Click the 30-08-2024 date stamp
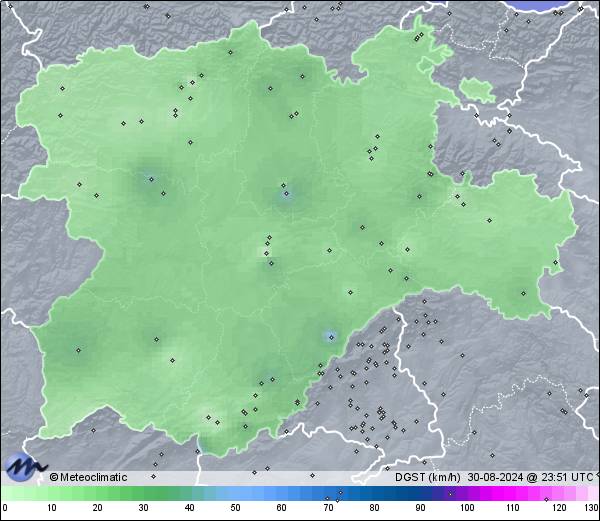The width and height of the screenshot is (600, 521). point(496,477)
